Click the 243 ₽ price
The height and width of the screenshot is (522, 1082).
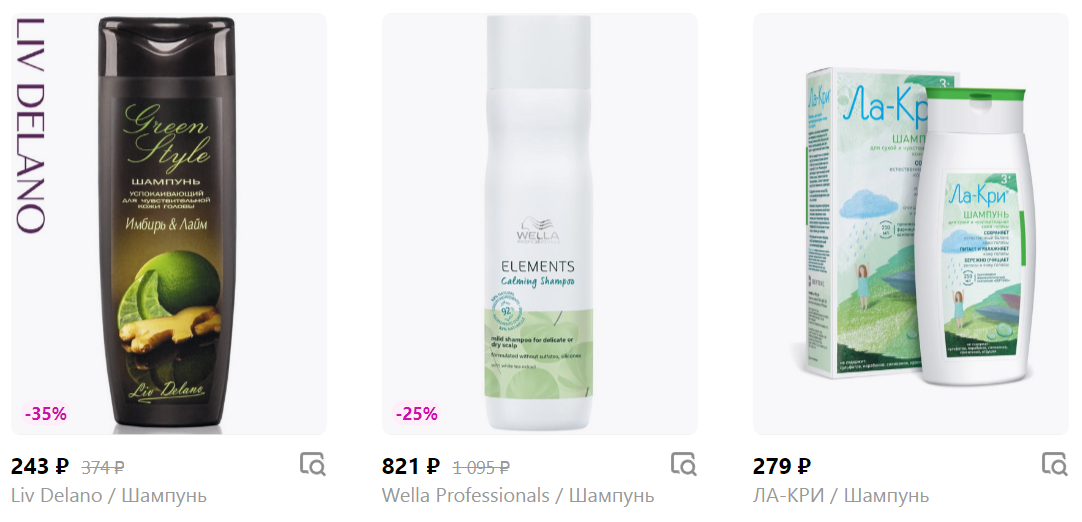point(40,467)
